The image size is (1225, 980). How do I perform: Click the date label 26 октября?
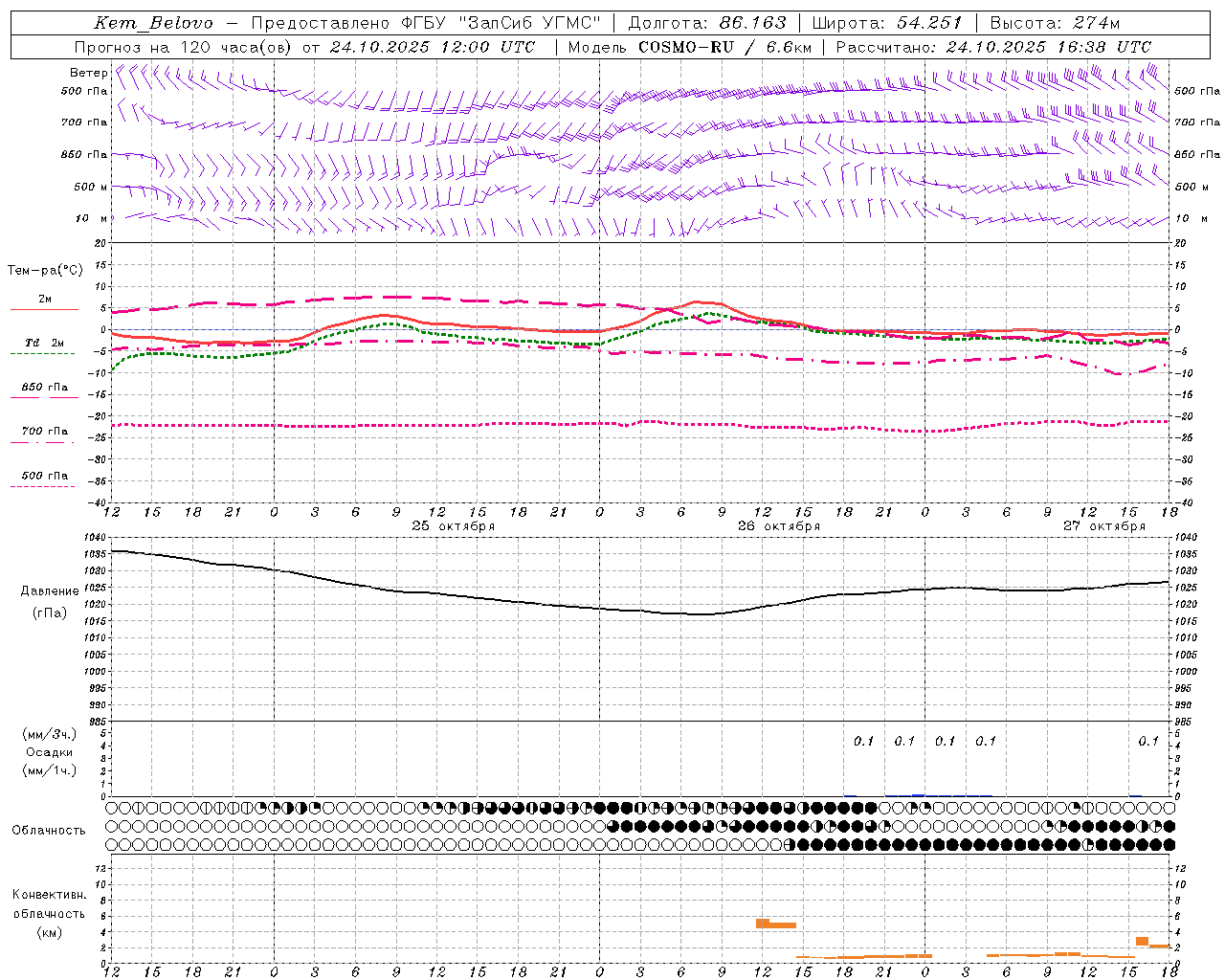[x=779, y=526]
